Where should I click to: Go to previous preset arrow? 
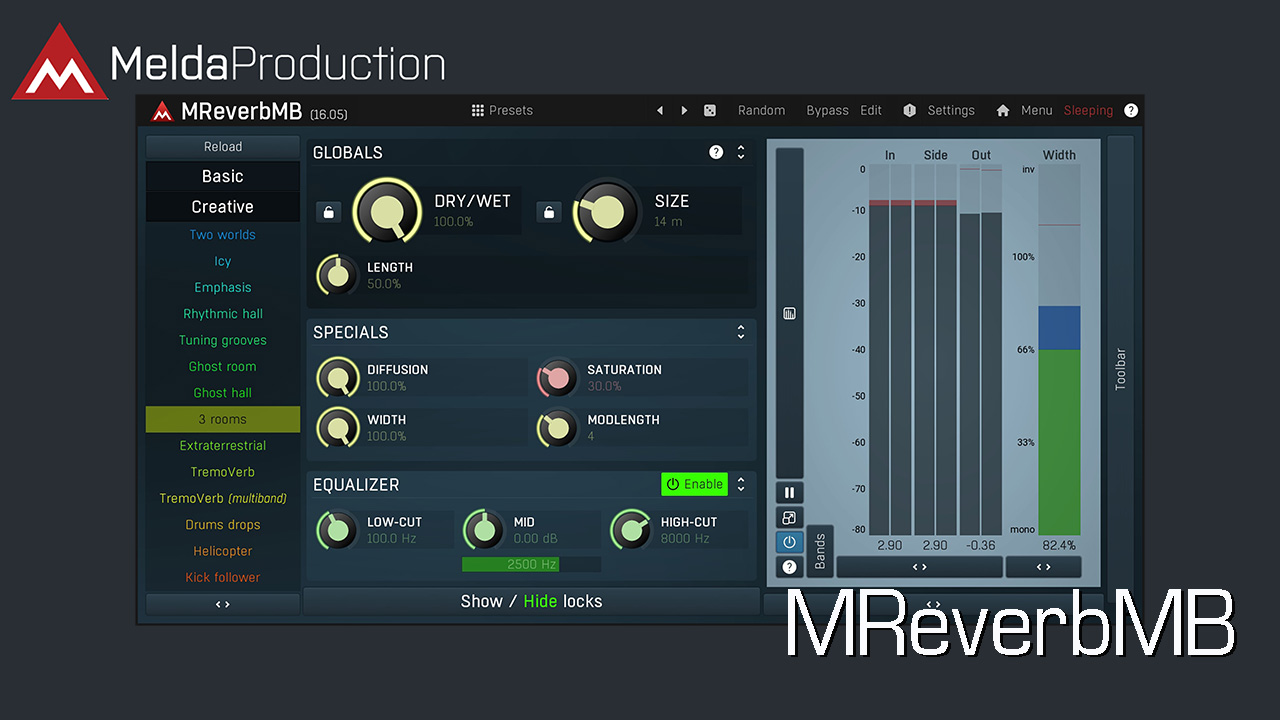pyautogui.click(x=660, y=111)
